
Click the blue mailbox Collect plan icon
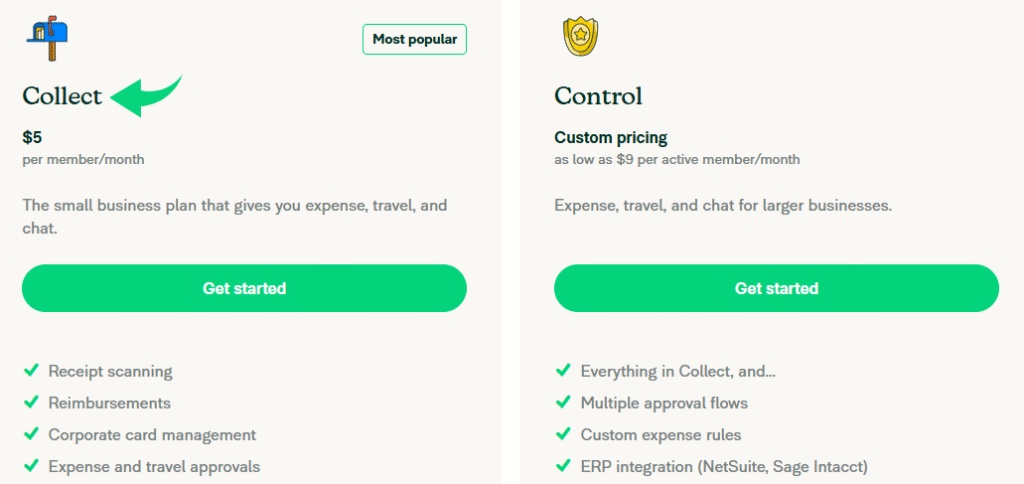click(x=46, y=38)
